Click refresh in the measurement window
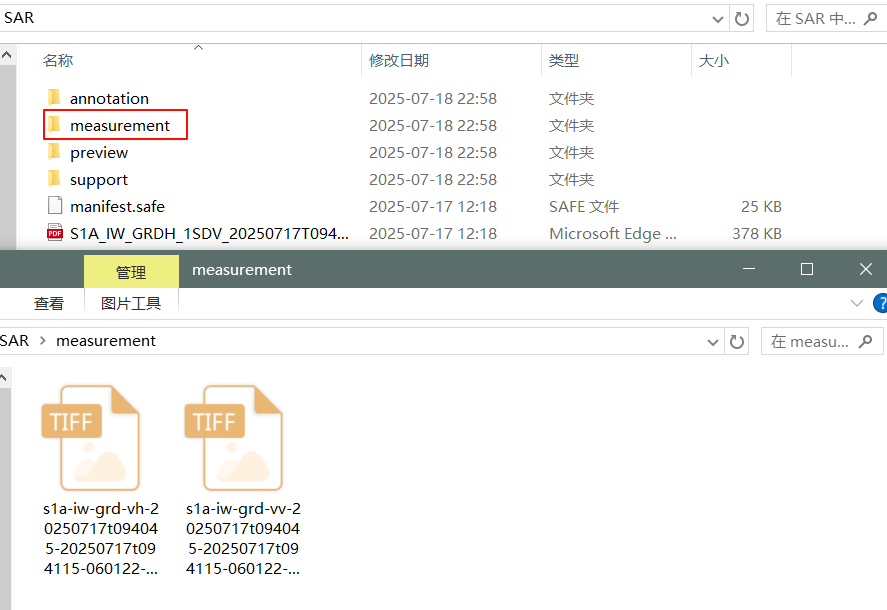Image resolution: width=887 pixels, height=610 pixels. tap(737, 341)
